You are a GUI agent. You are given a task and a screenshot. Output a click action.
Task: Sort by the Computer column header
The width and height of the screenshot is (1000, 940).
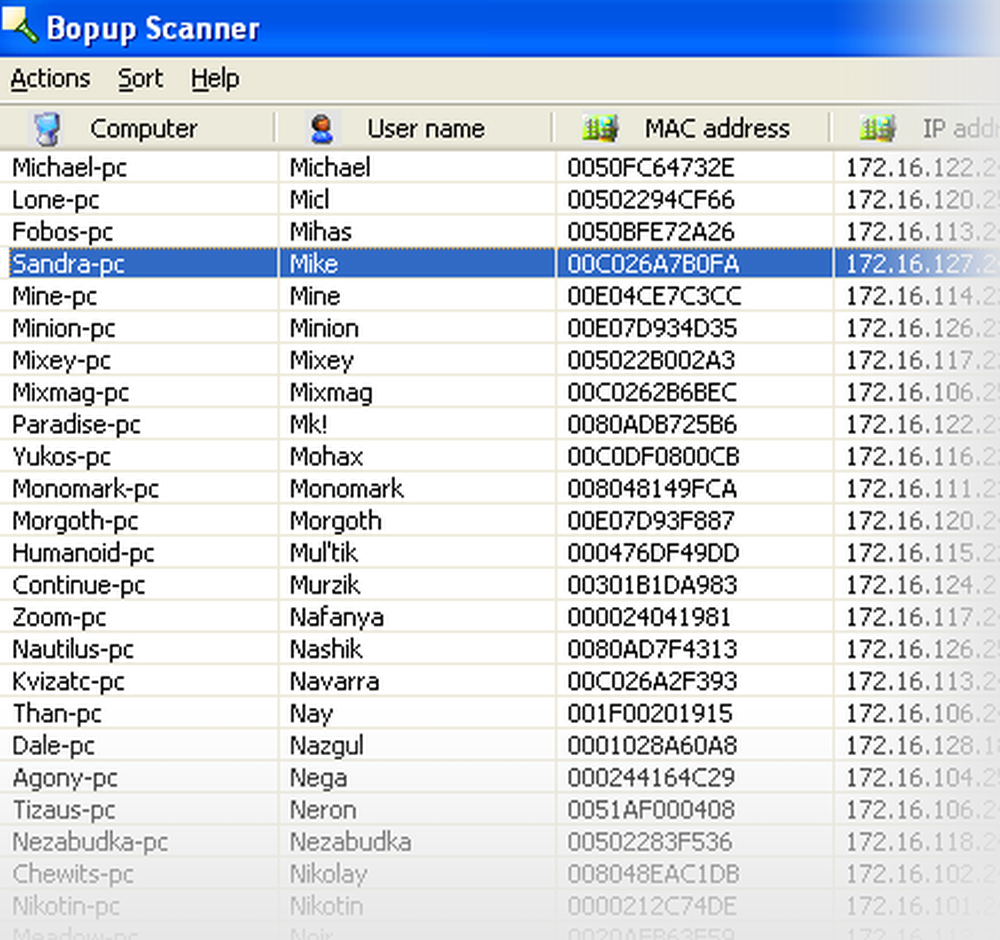138,129
